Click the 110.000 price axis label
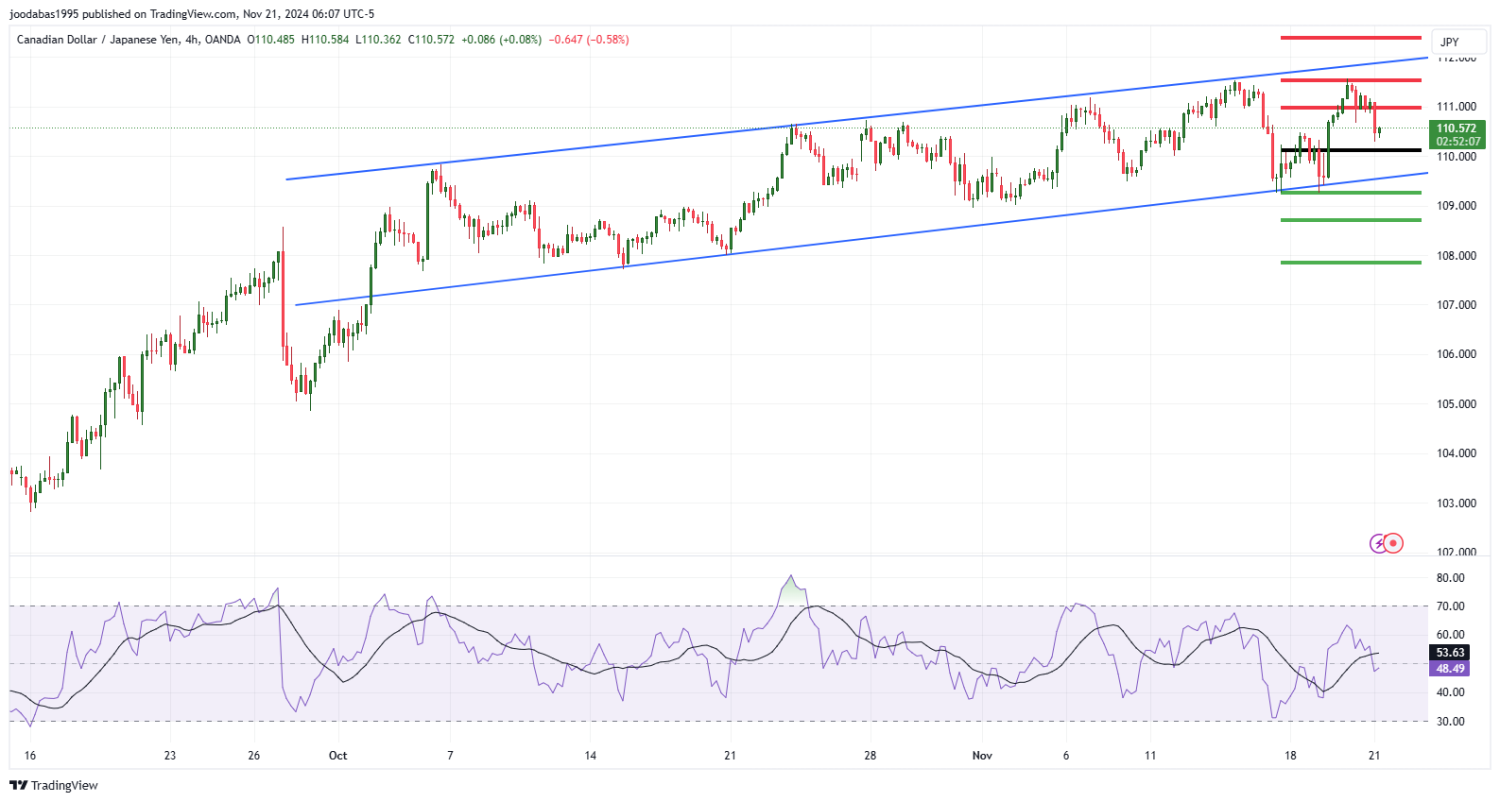This screenshot has width=1500, height=802. (1456, 156)
